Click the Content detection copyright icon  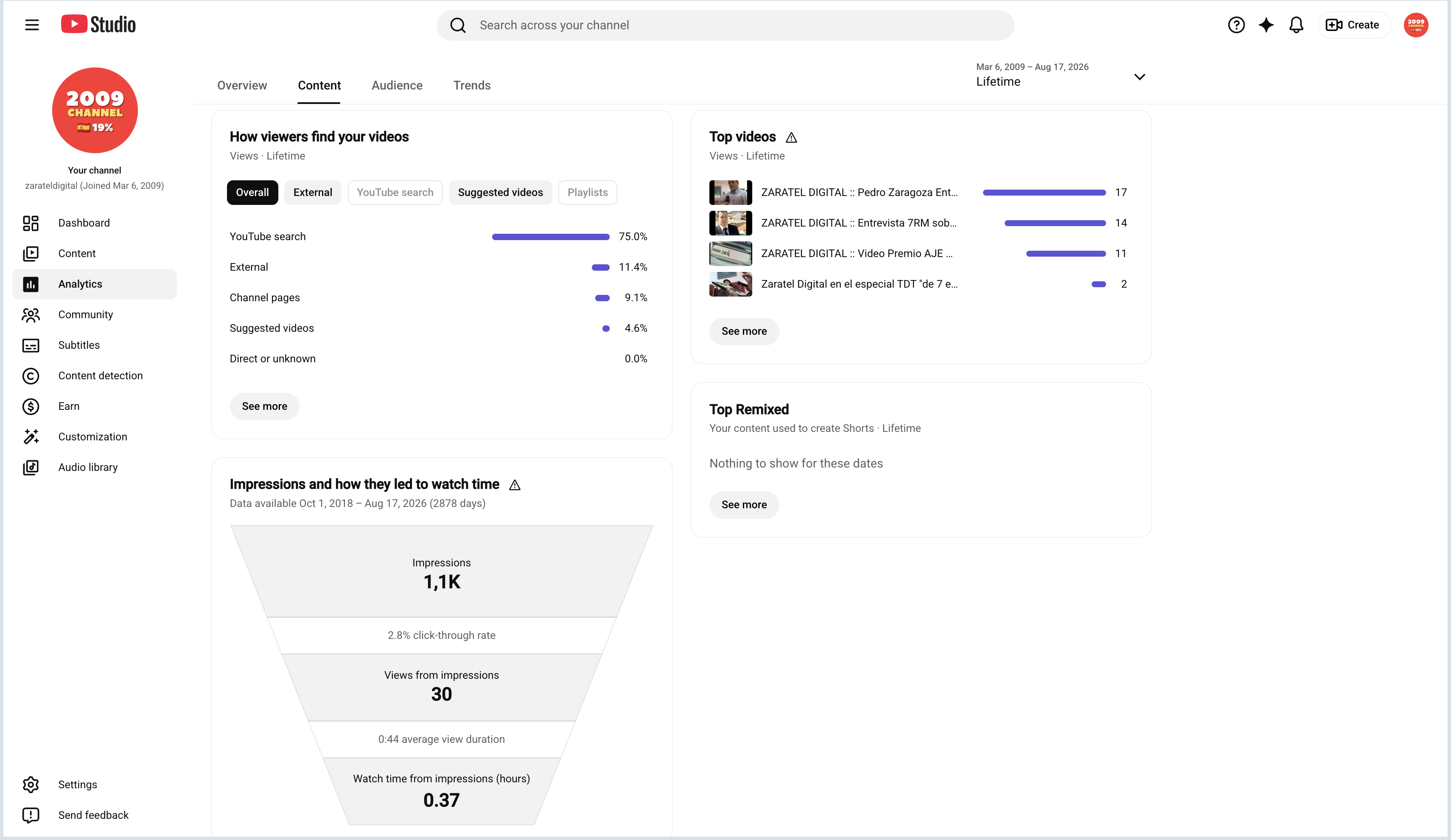[31, 375]
